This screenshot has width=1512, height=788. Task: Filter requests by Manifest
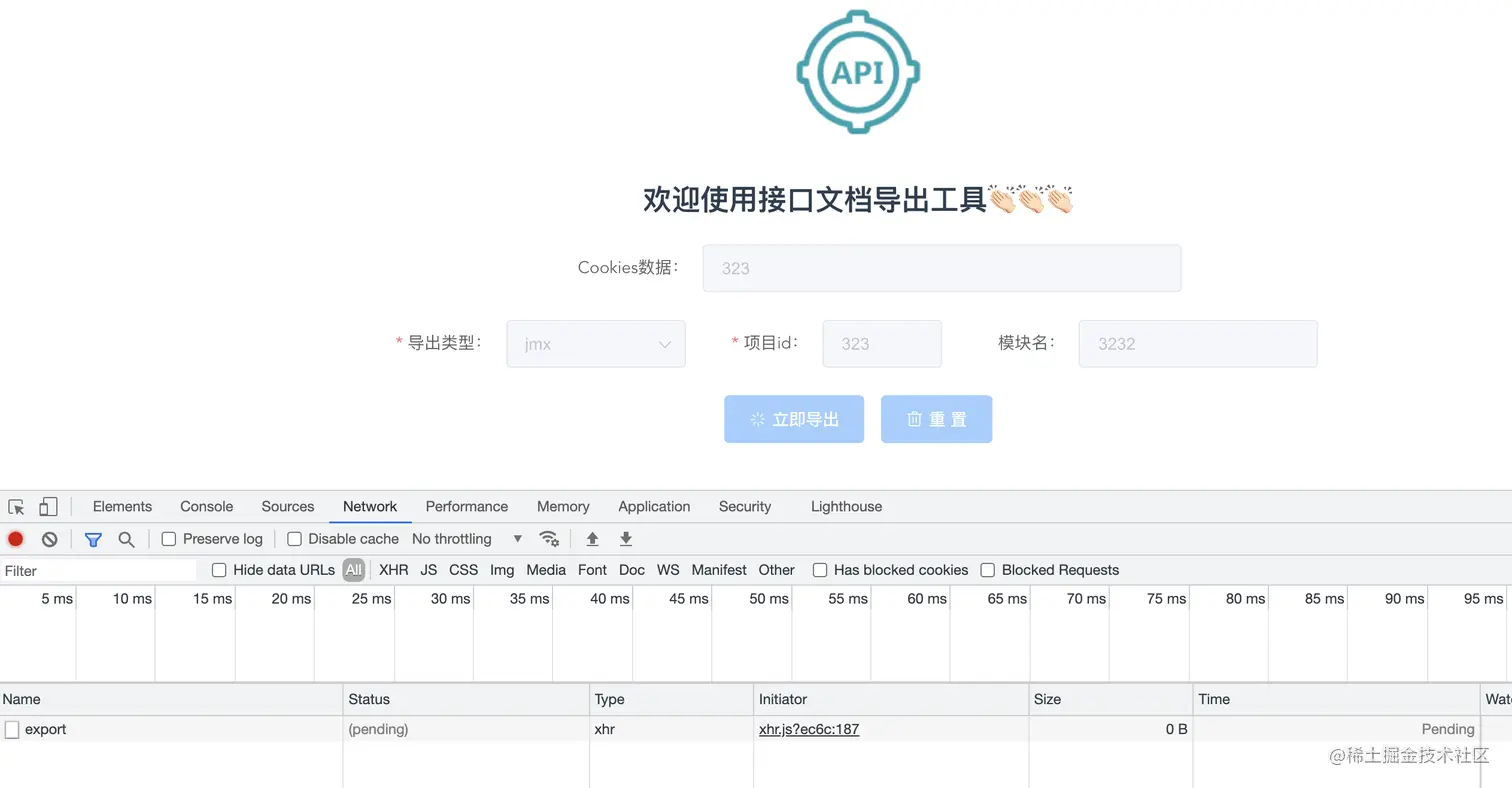pos(719,570)
